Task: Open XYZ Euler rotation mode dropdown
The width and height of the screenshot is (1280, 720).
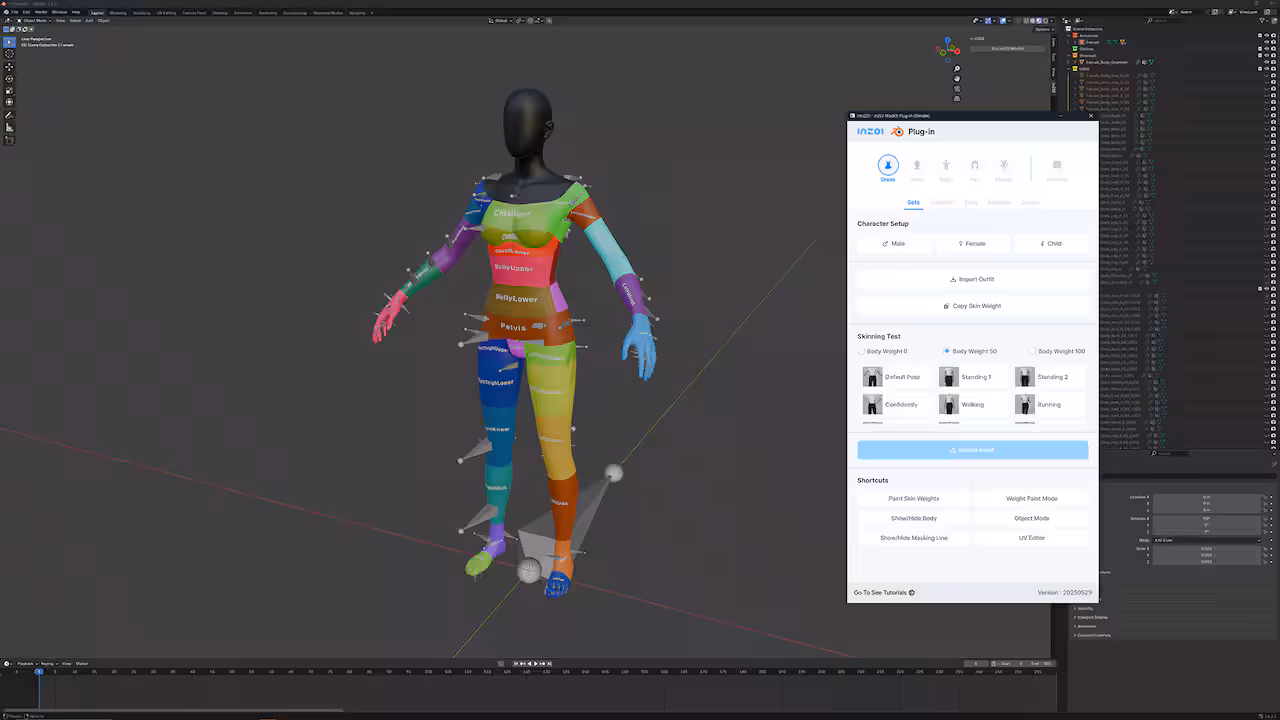Action: [x=1206, y=540]
